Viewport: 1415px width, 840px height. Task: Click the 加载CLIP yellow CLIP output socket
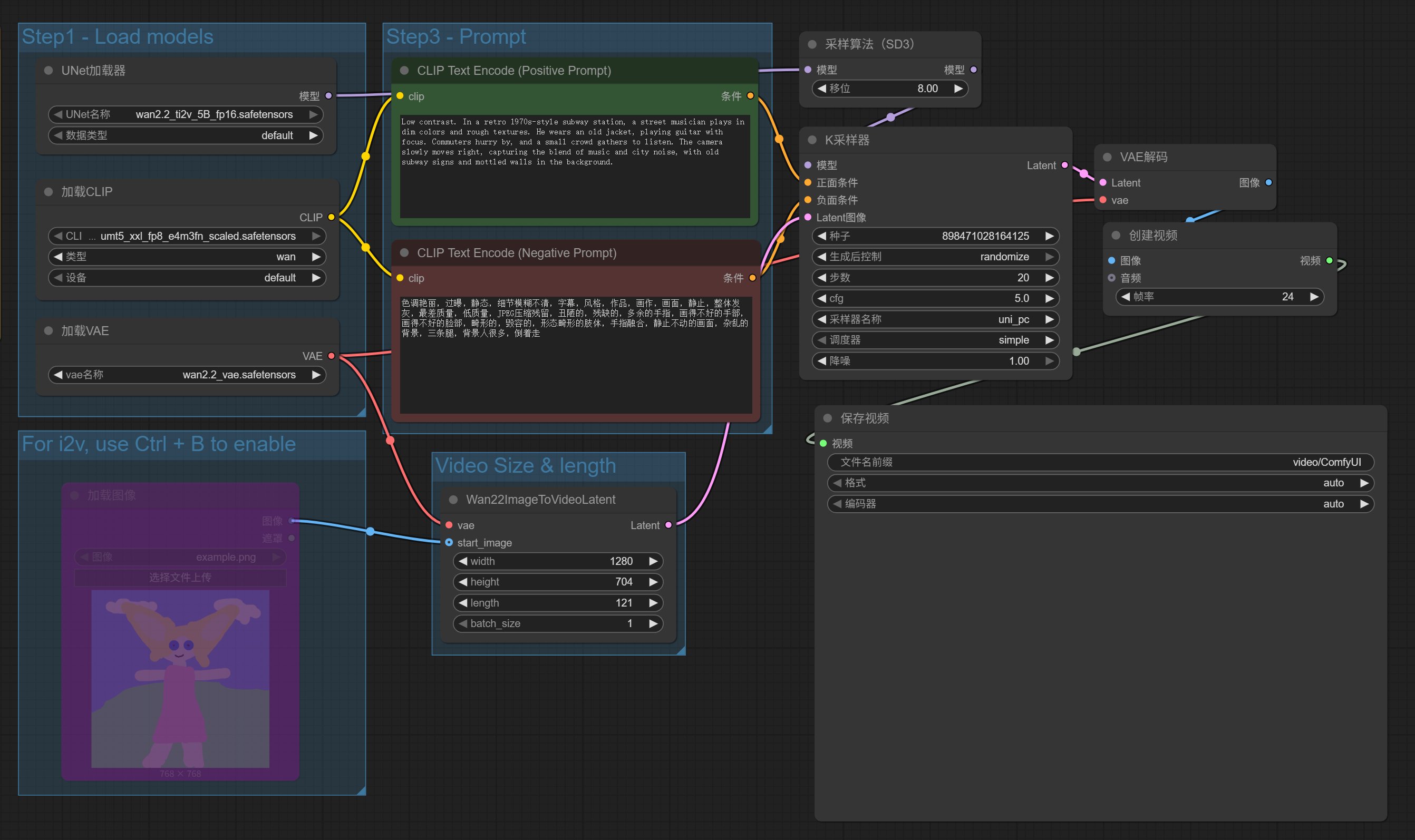click(331, 217)
